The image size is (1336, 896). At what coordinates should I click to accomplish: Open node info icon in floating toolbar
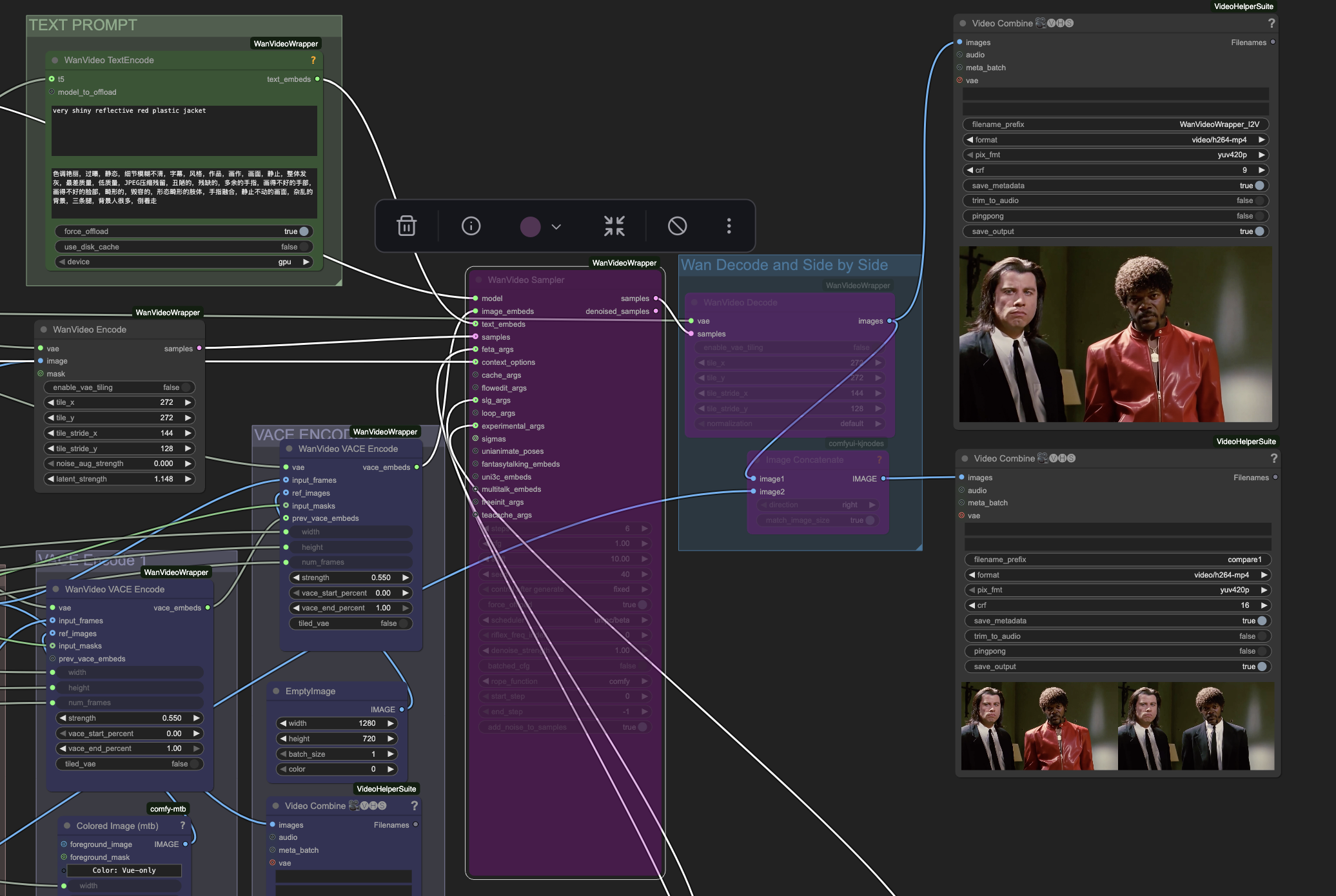pos(471,226)
